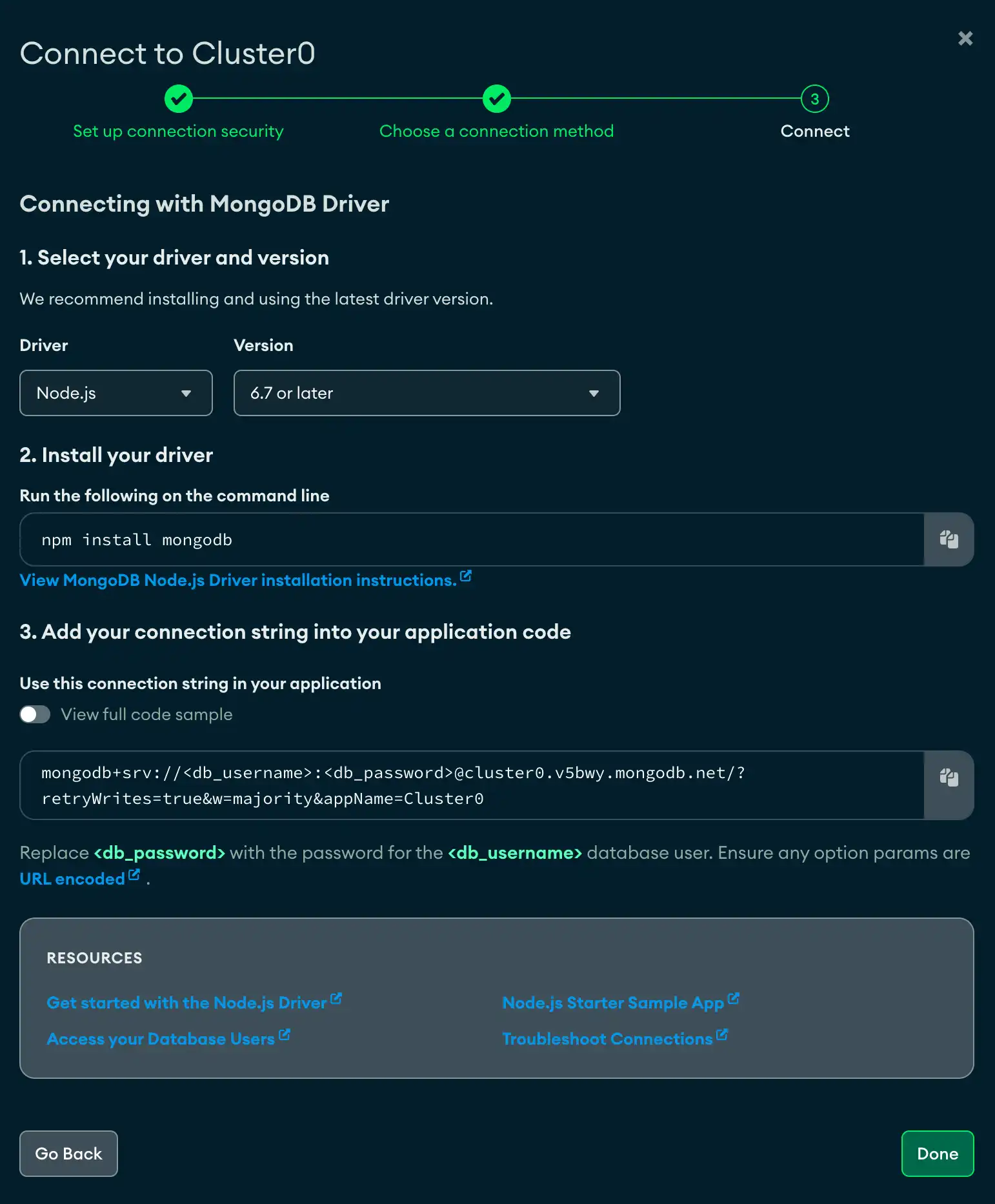Expand the Driver selector chevron arrow
The width and height of the screenshot is (995, 1204).
click(x=186, y=393)
